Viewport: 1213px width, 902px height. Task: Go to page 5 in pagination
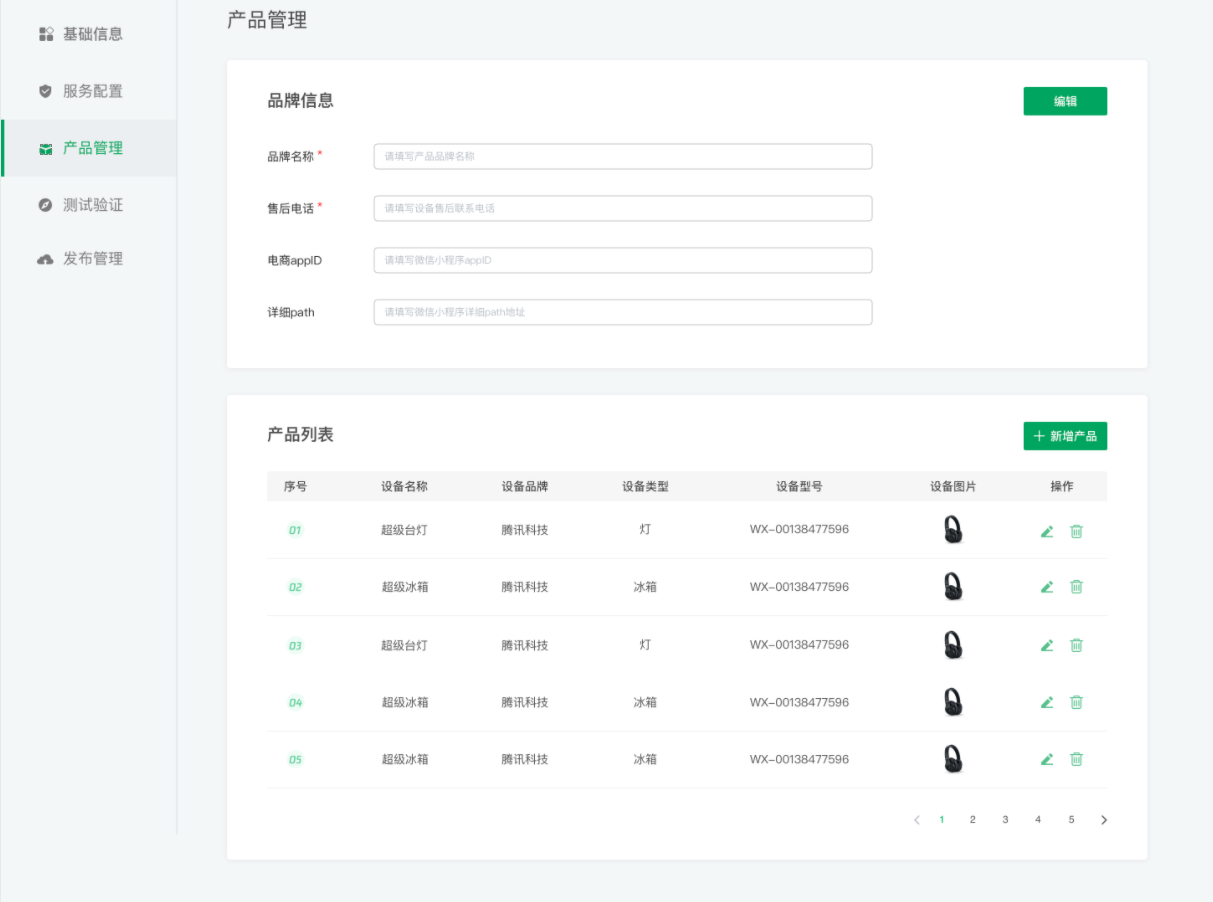click(1071, 820)
